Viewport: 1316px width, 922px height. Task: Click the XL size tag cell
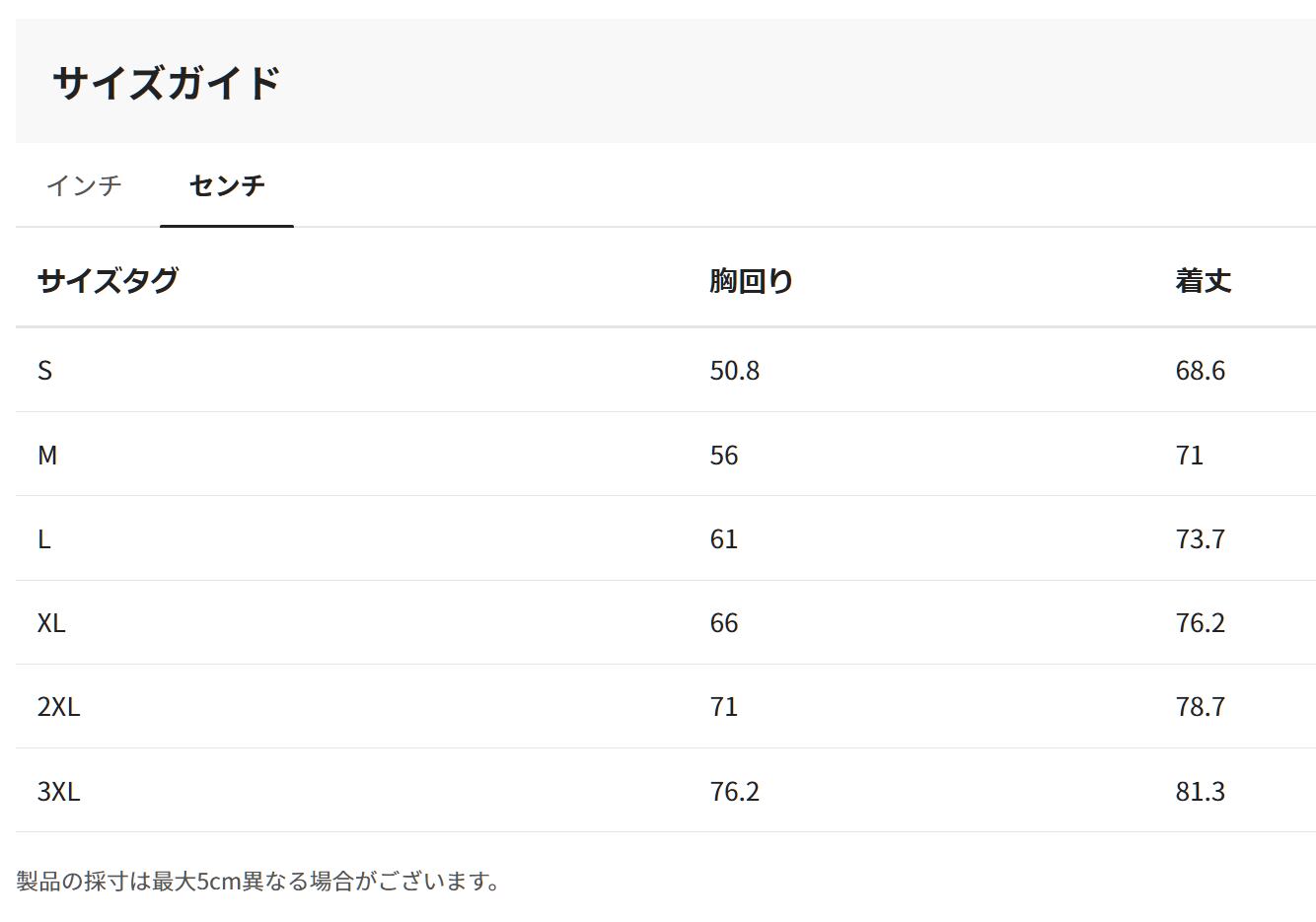tap(51, 623)
